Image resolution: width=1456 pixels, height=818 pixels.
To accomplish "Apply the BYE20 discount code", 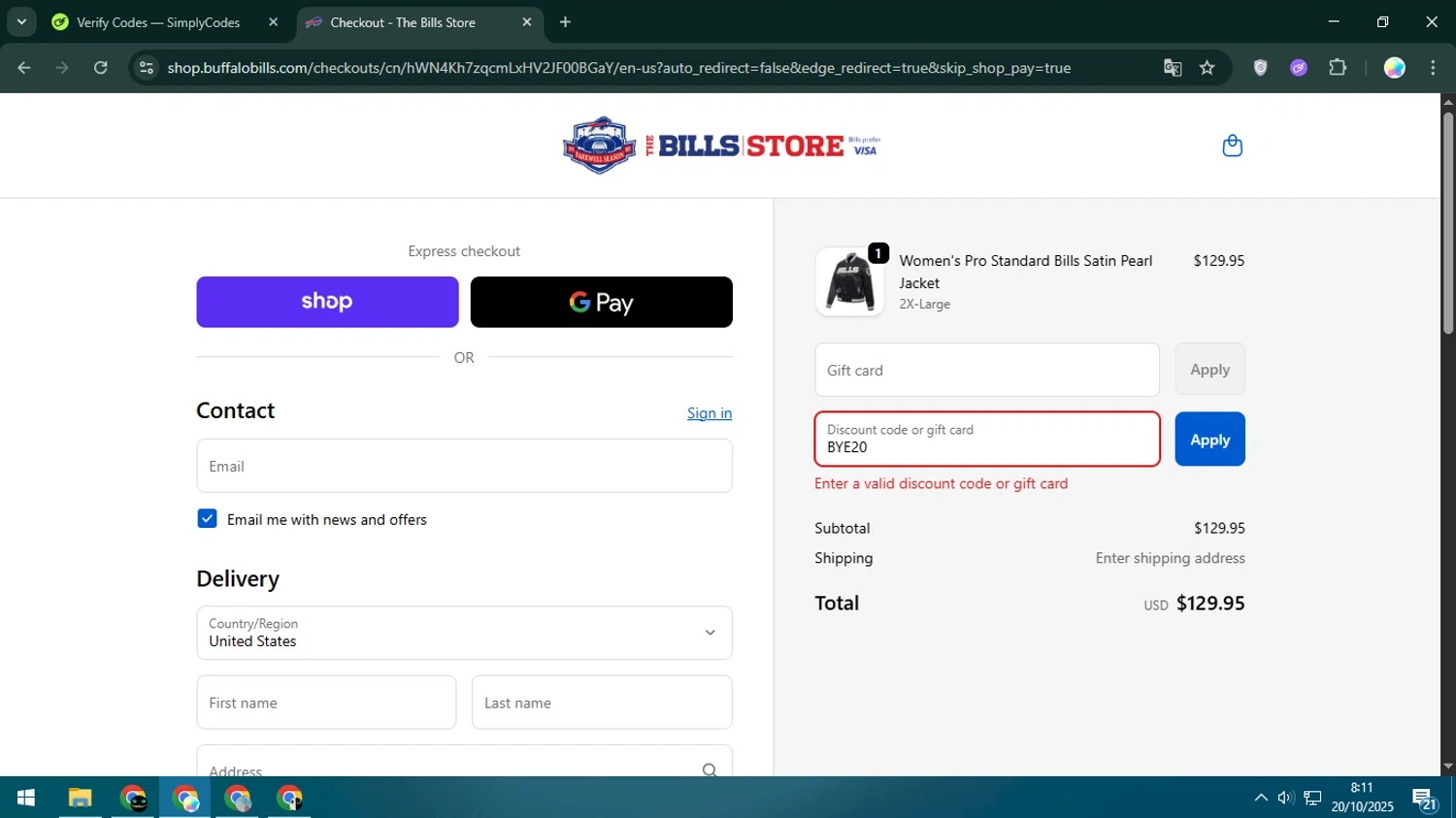I will point(1209,440).
